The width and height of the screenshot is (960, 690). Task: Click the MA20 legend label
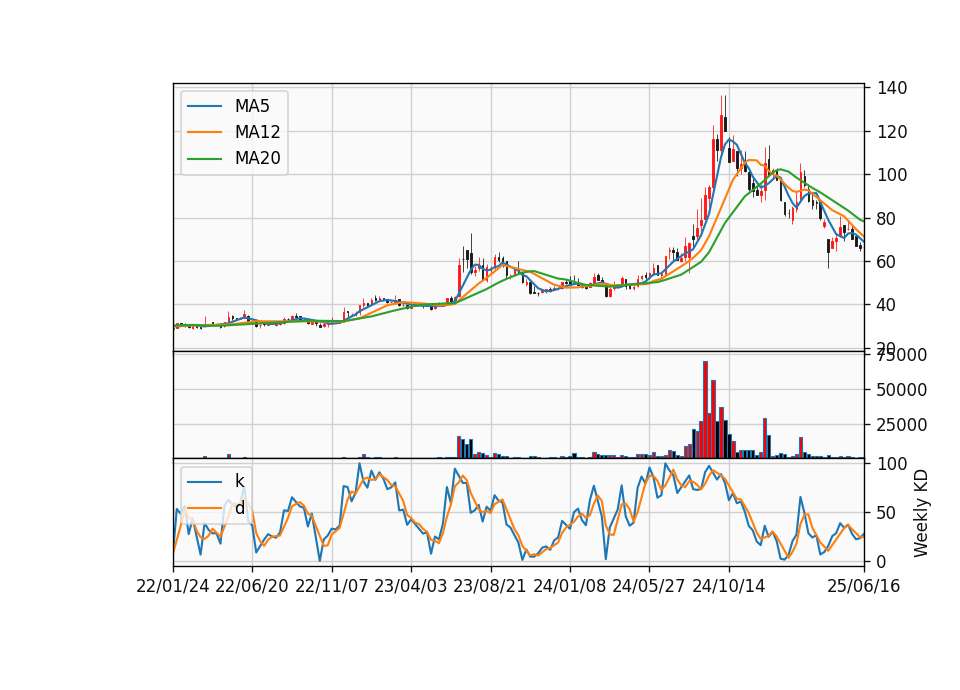click(x=257, y=159)
